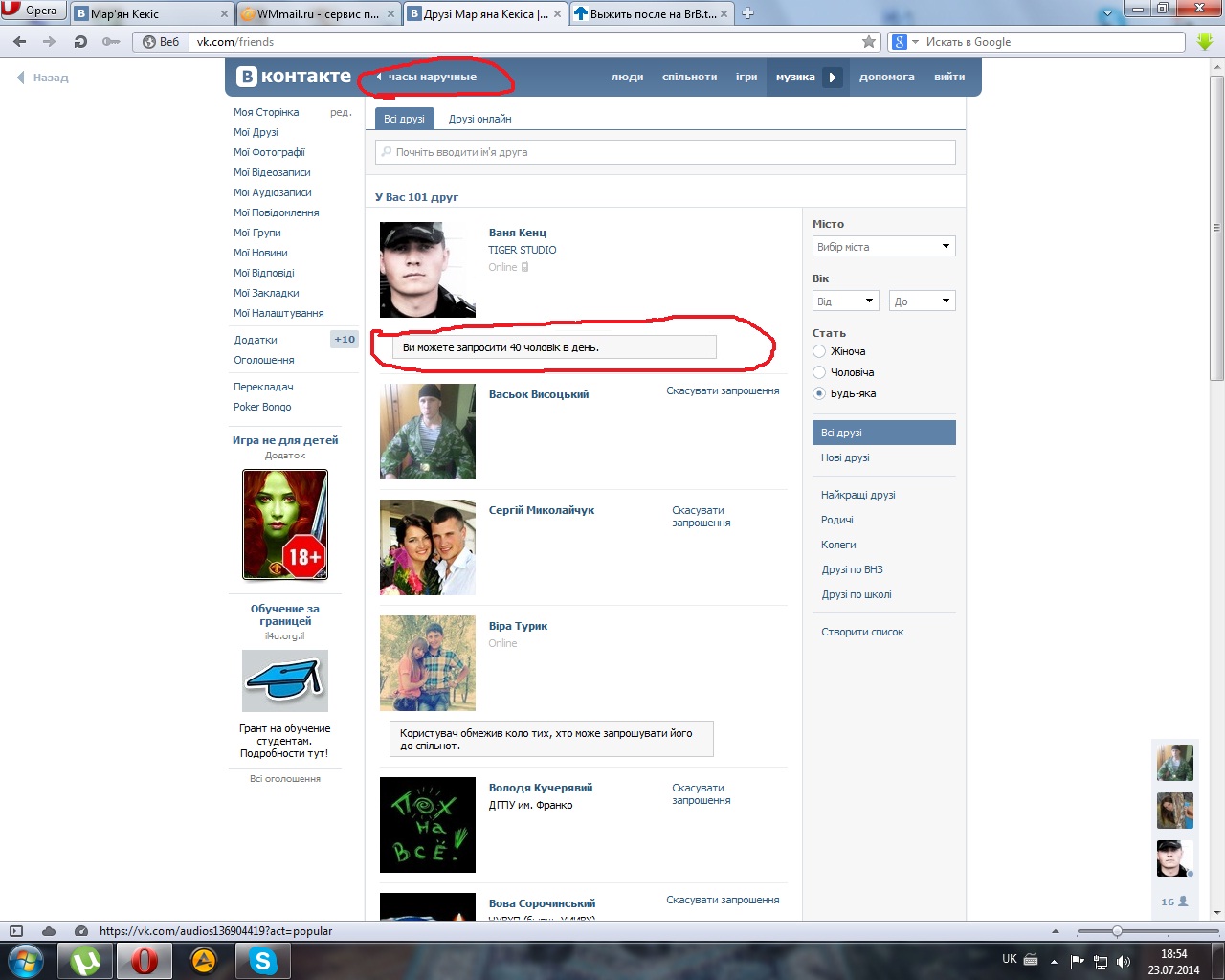Click the Створити список link
Image resolution: width=1225 pixels, height=980 pixels.
coord(862,632)
